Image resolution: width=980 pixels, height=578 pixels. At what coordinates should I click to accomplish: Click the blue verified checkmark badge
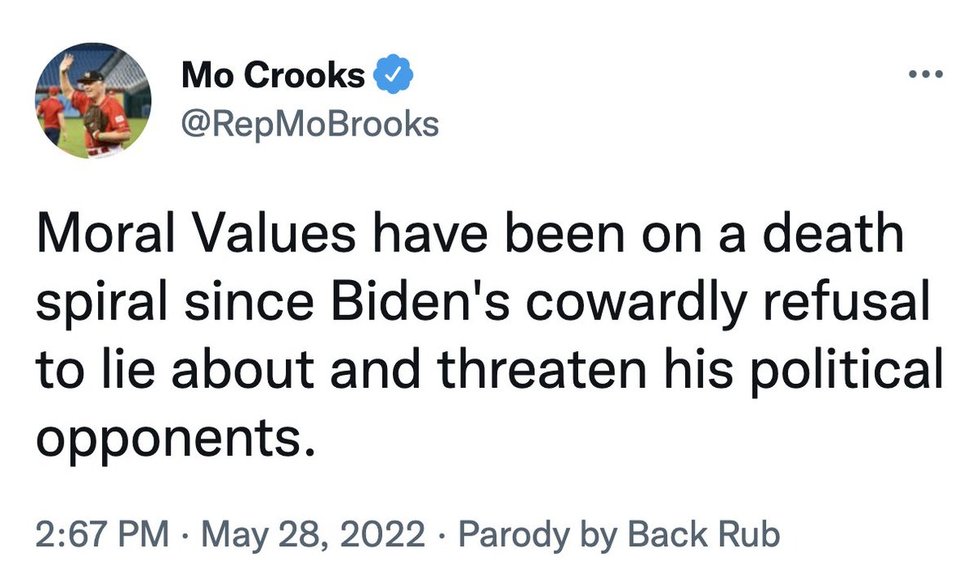[388, 75]
